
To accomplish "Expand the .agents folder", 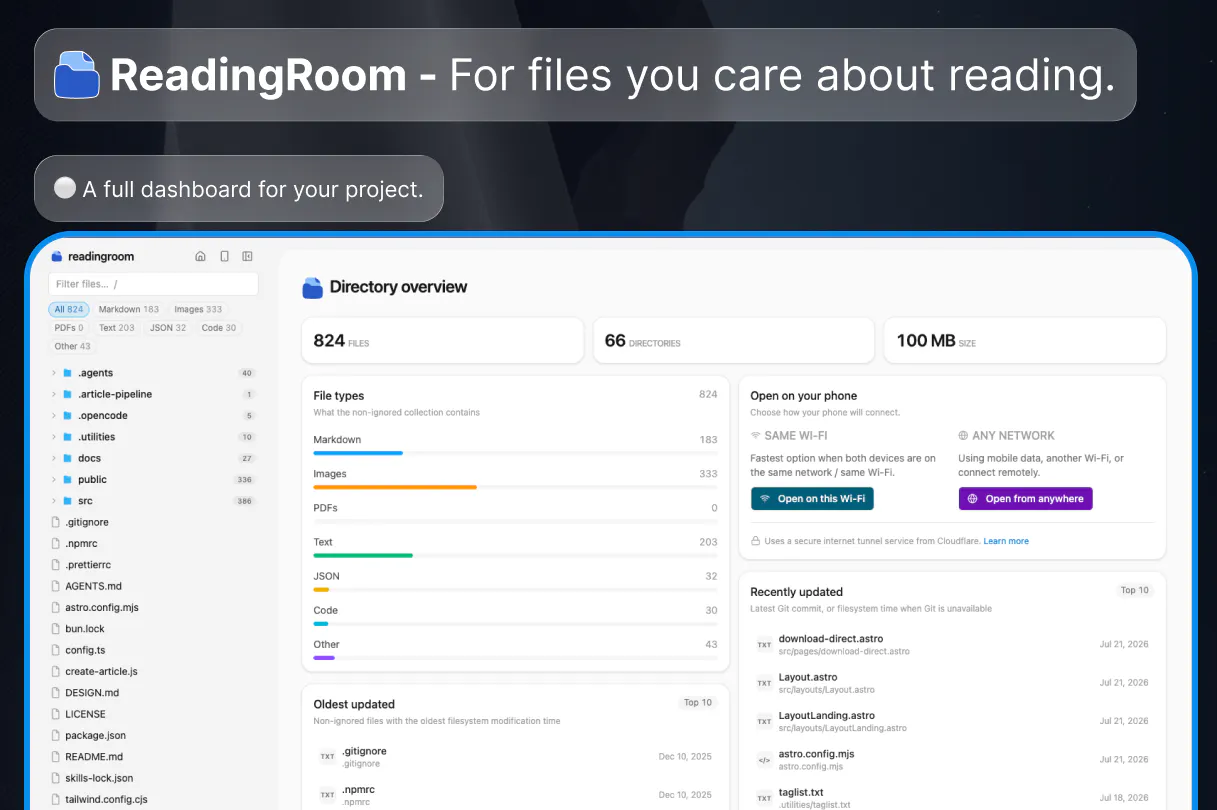I will [54, 373].
